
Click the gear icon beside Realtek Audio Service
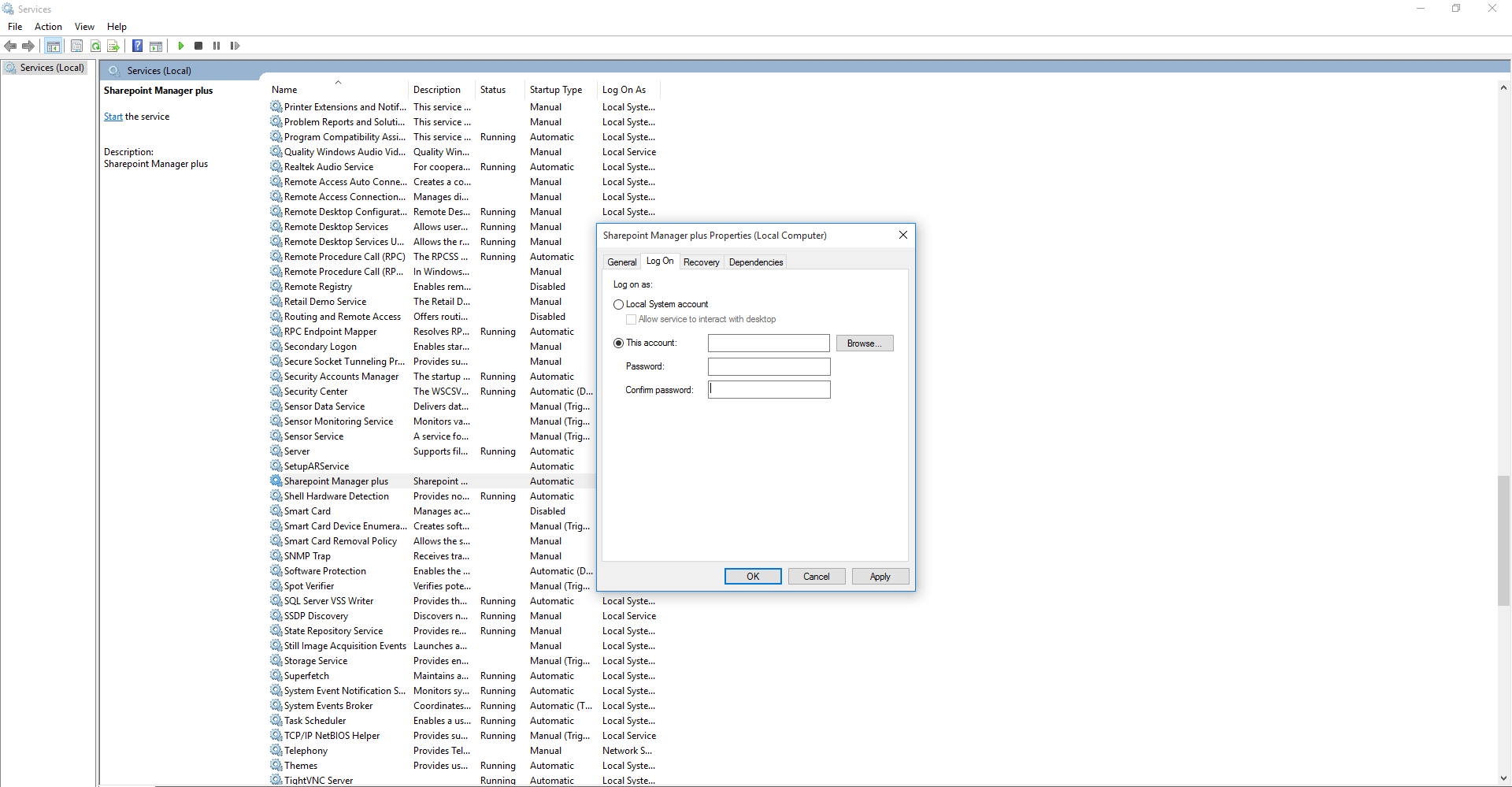coord(276,166)
